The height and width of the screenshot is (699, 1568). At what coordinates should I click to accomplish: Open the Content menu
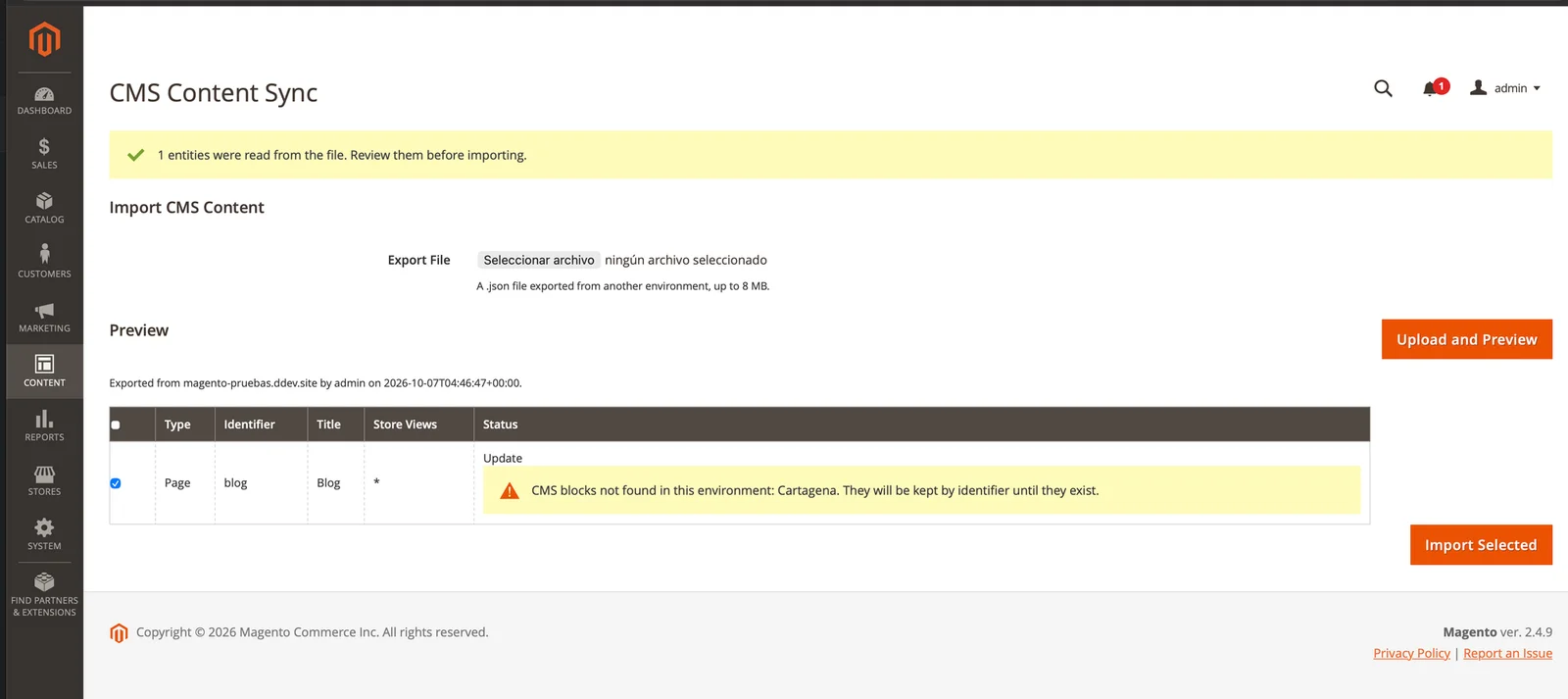pyautogui.click(x=44, y=372)
